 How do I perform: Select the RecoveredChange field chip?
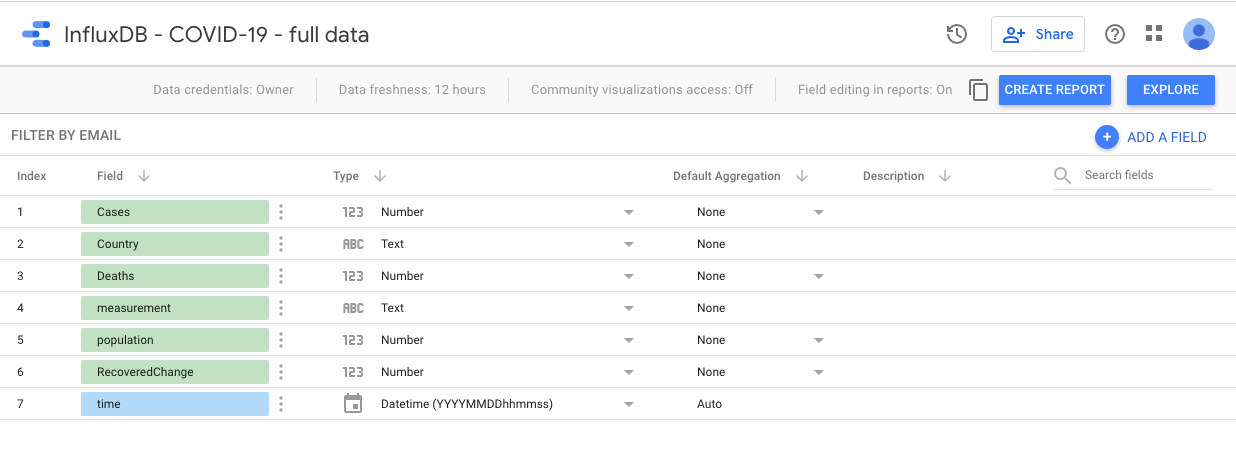[x=175, y=372]
